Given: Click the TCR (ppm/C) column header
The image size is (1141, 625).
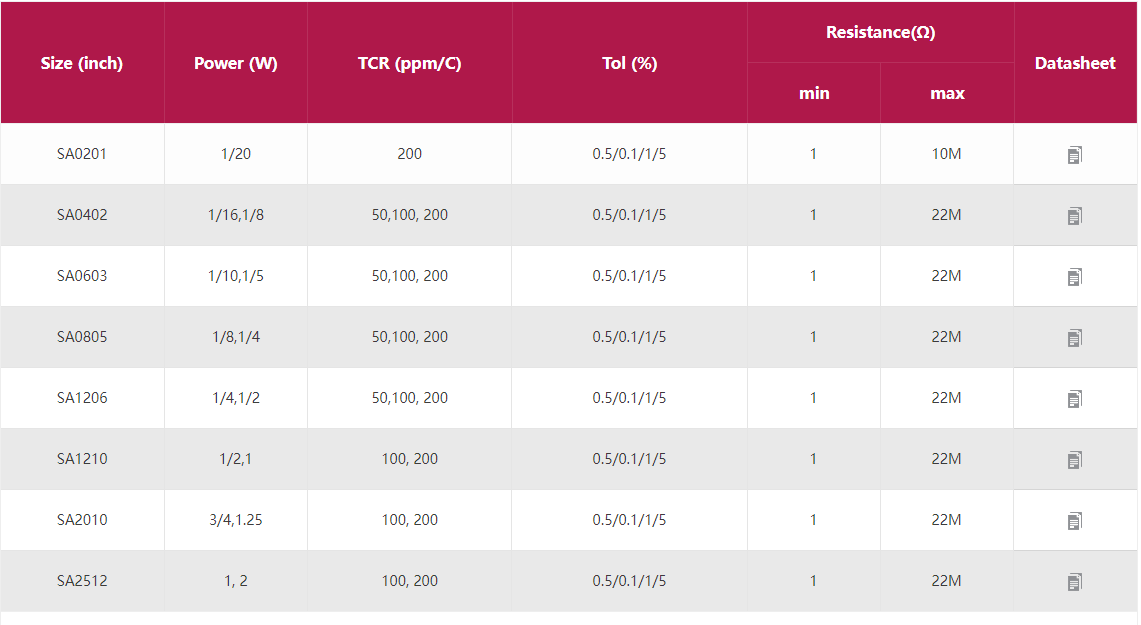Looking at the screenshot, I should pos(409,63).
